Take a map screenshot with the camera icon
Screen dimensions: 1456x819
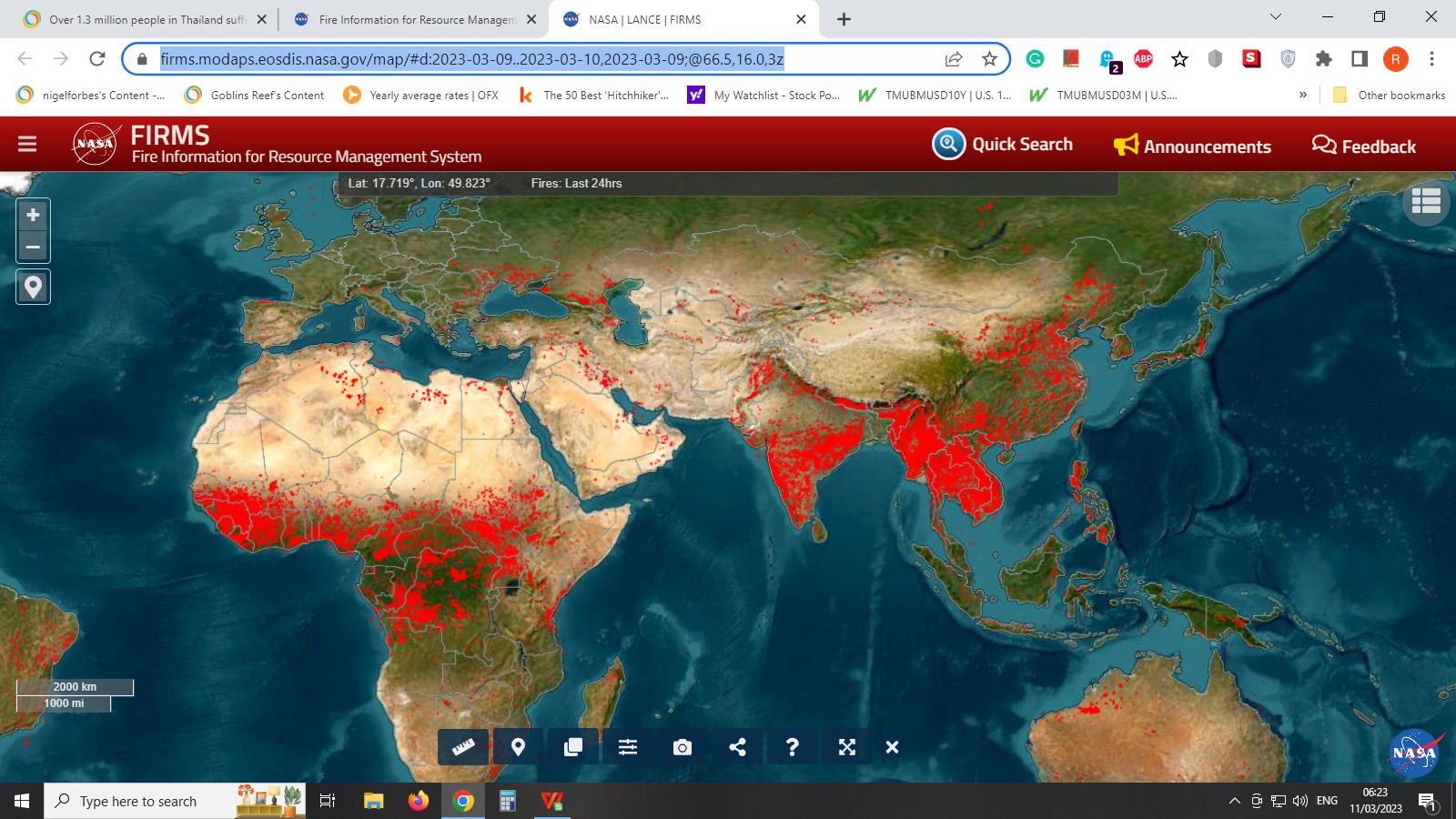pyautogui.click(x=682, y=747)
